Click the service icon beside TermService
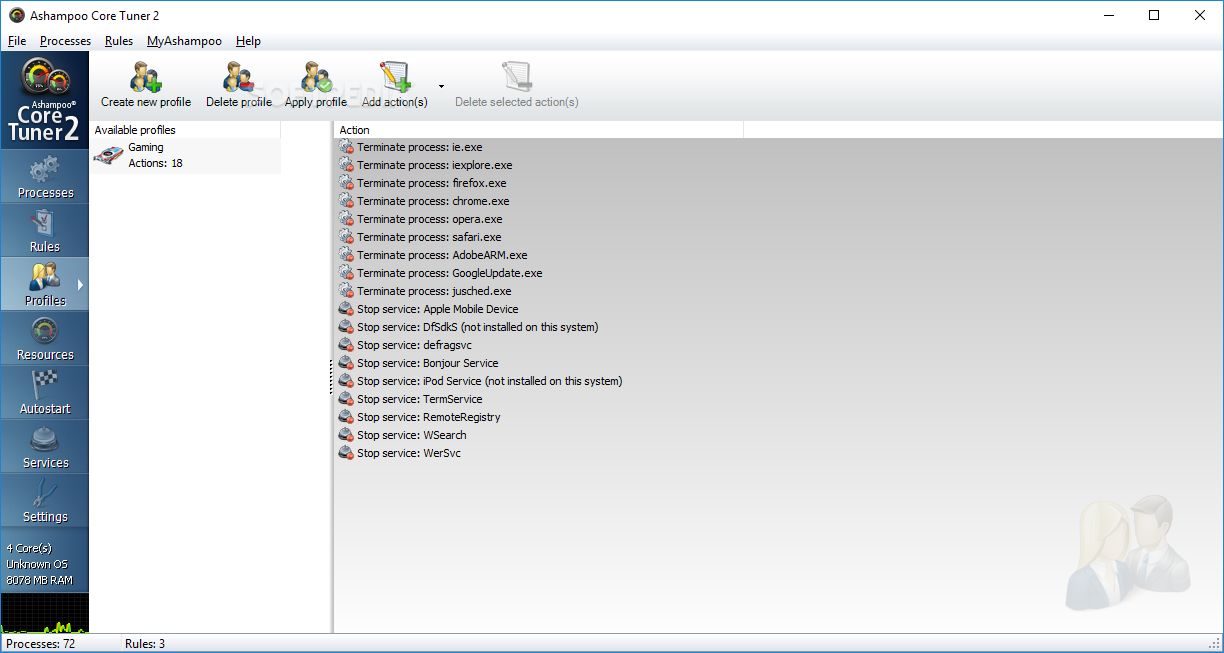This screenshot has height=653, width=1224. [x=346, y=399]
